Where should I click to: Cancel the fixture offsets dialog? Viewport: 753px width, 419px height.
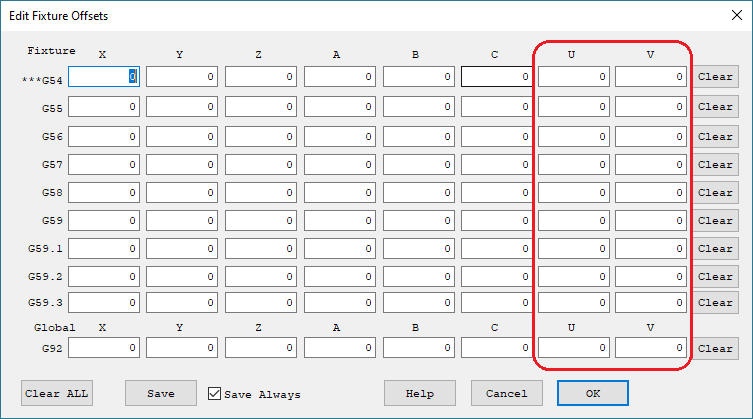(x=506, y=393)
